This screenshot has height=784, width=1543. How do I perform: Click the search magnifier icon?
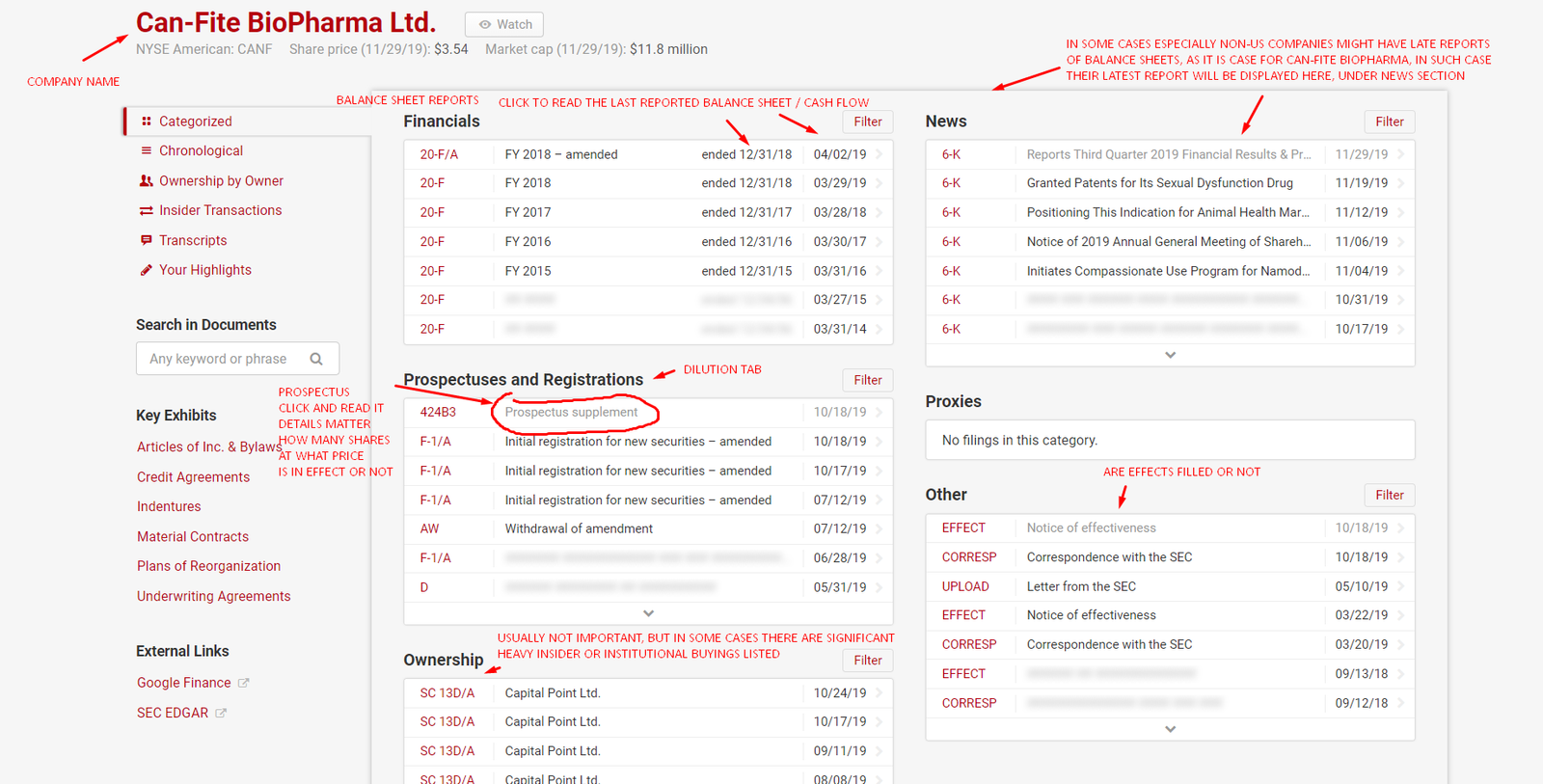coord(316,359)
